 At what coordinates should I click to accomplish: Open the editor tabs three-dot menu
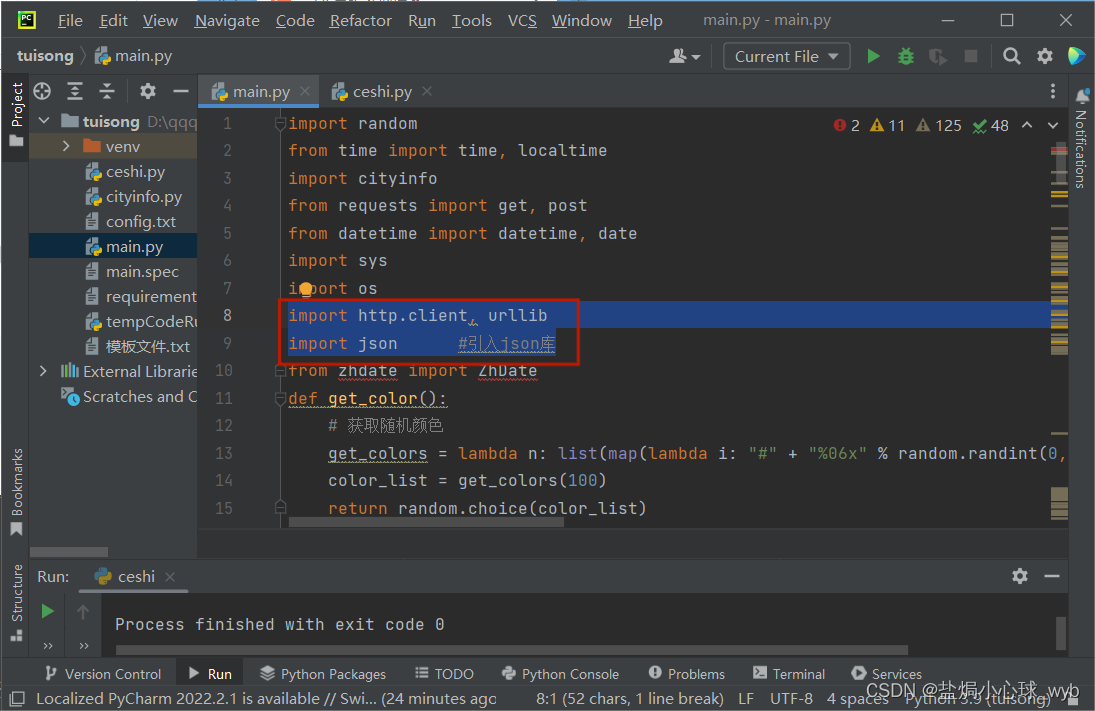point(1052,91)
